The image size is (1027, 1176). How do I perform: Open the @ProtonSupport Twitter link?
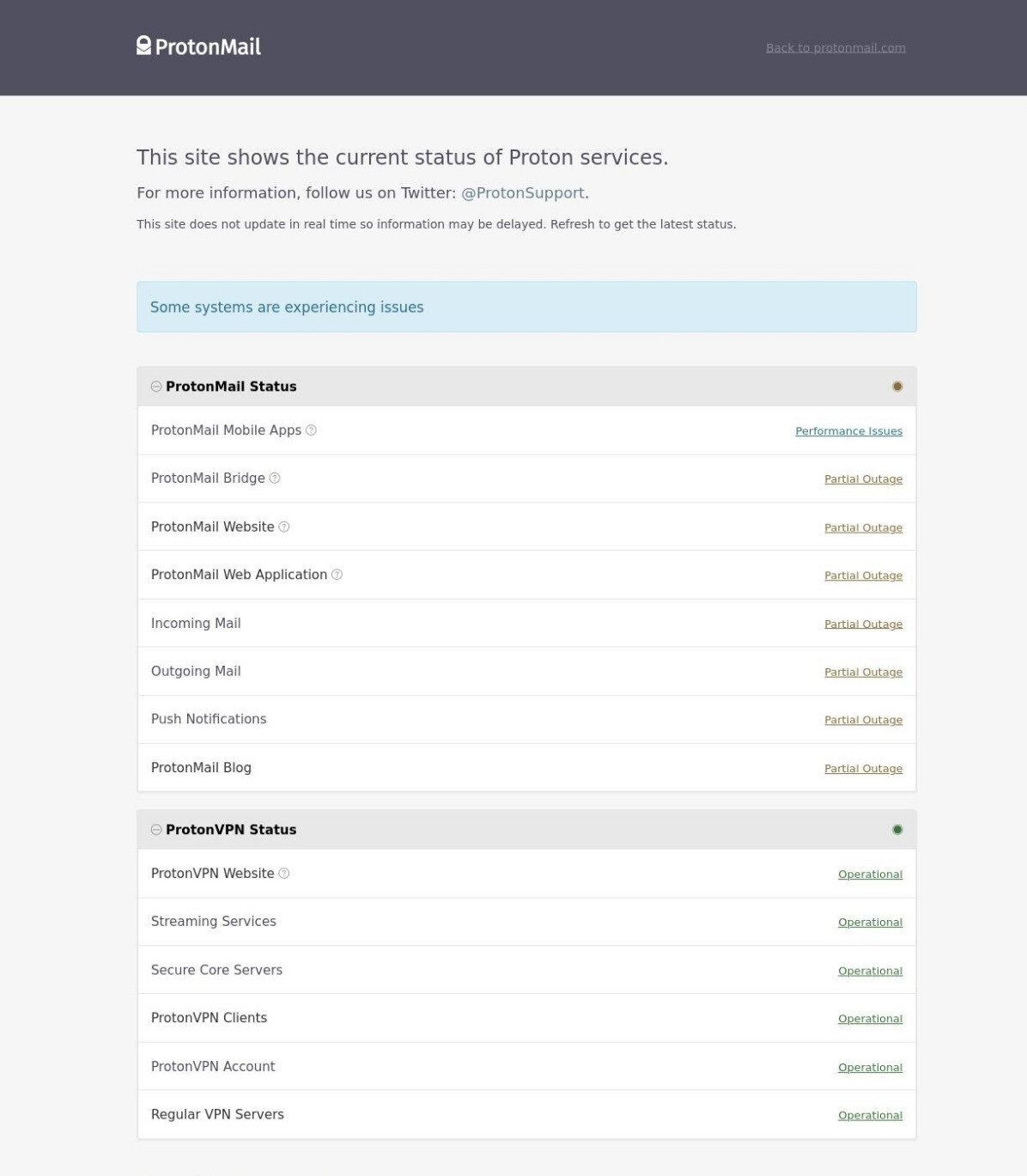click(x=523, y=193)
